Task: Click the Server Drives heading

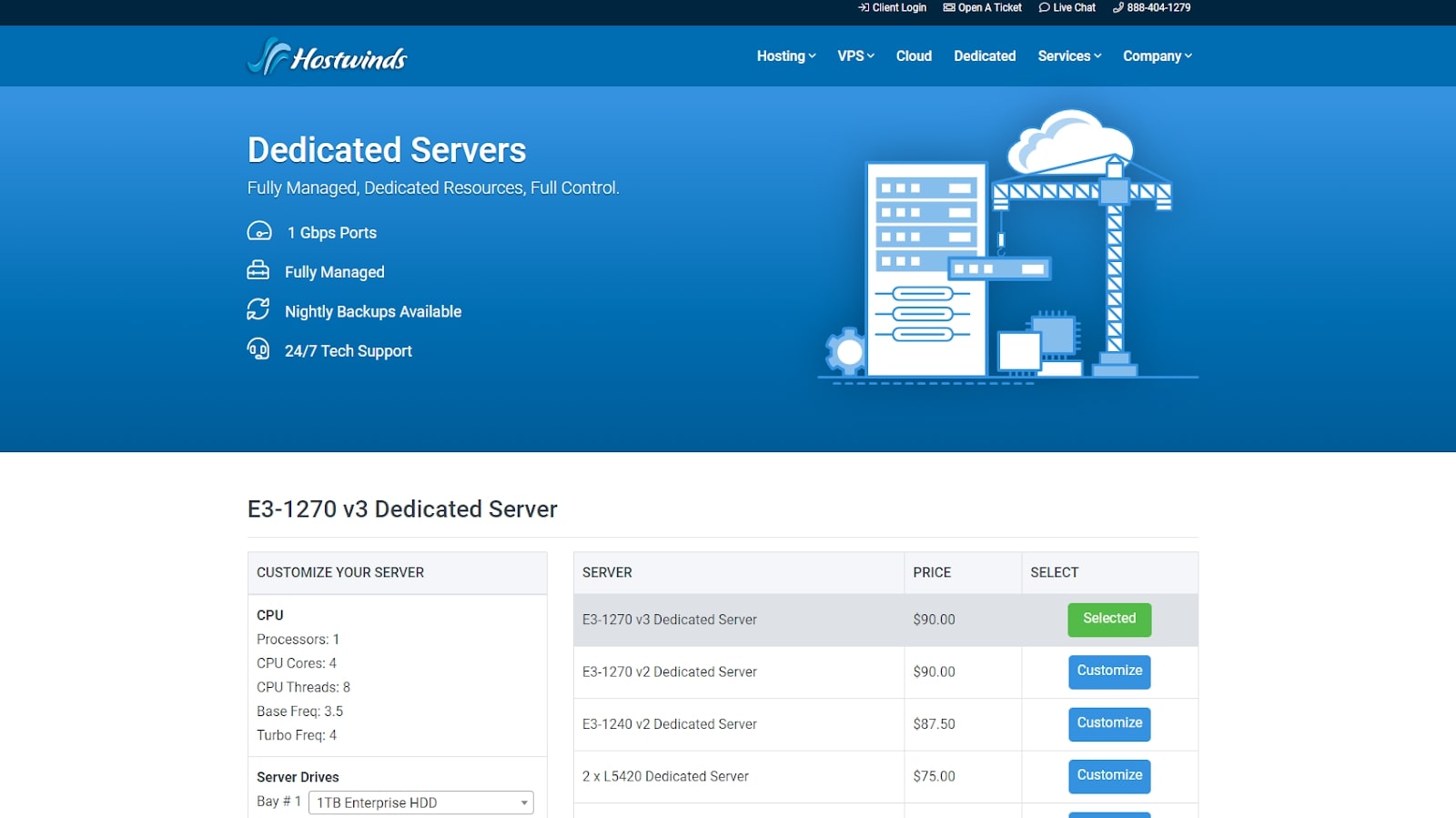Action: (298, 777)
